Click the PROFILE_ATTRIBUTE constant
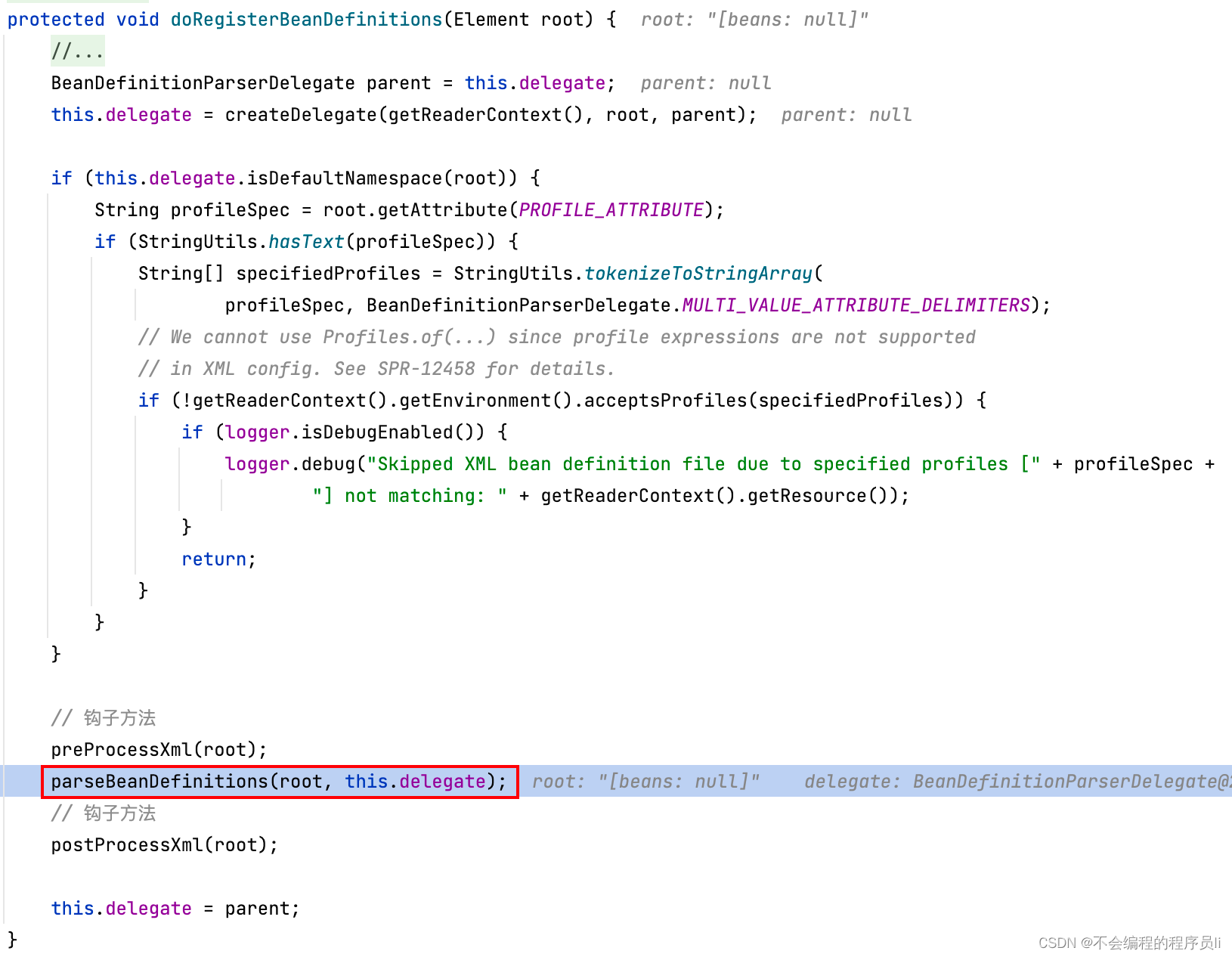1232x957 pixels. tap(611, 210)
